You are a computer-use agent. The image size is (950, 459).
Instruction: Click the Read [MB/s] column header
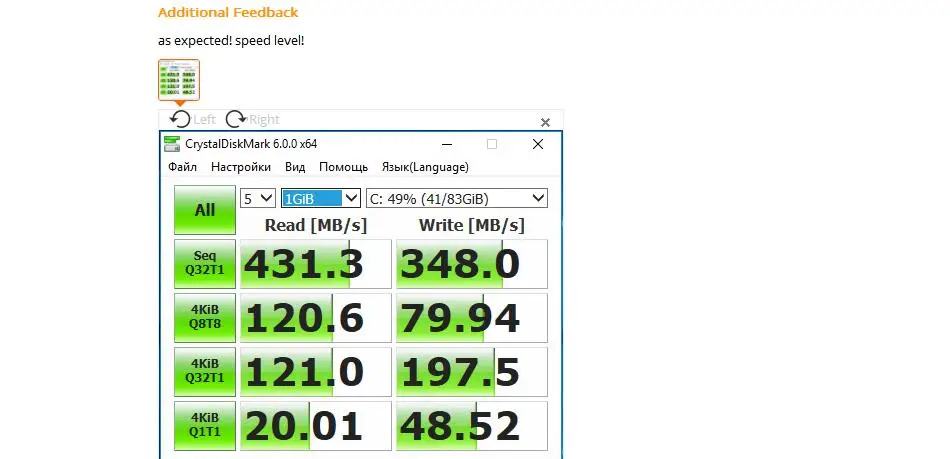click(x=316, y=225)
